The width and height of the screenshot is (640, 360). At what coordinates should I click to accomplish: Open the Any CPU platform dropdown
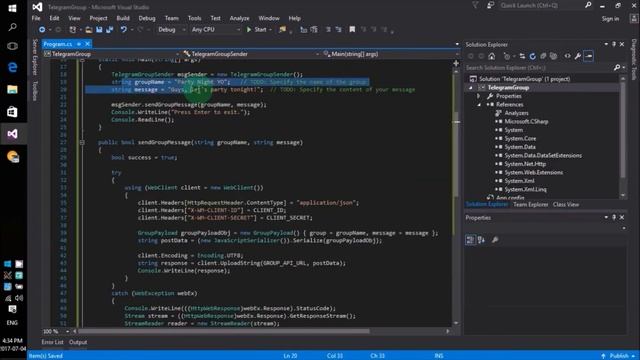(x=216, y=30)
